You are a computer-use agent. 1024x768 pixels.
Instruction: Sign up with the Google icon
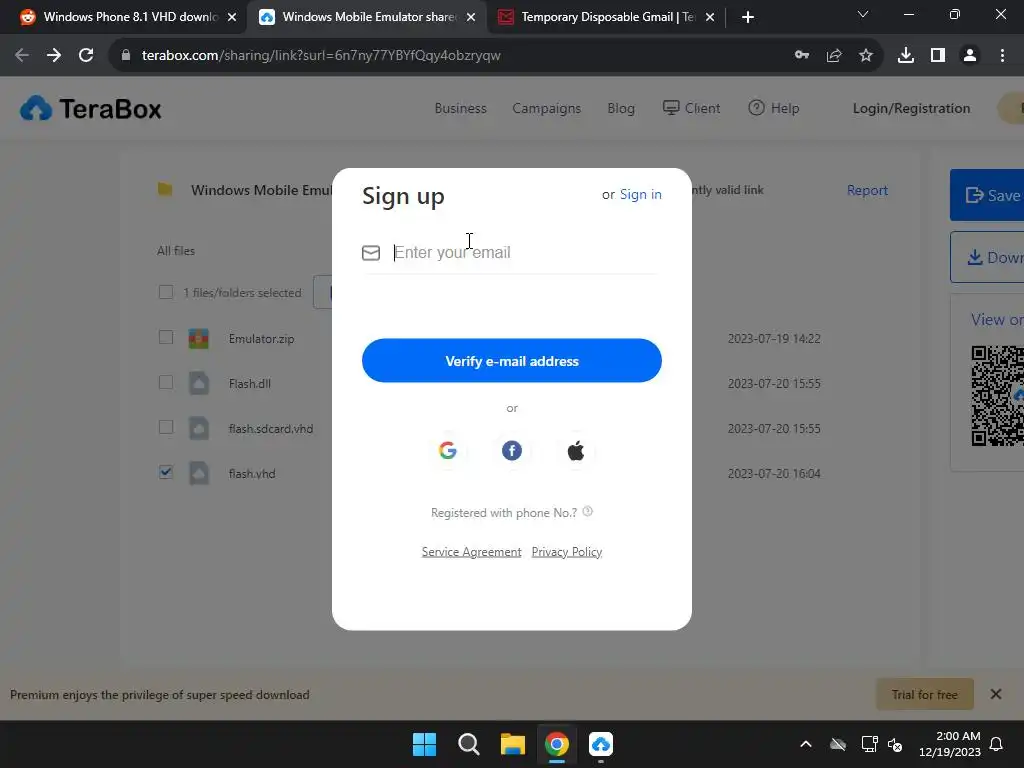447,451
